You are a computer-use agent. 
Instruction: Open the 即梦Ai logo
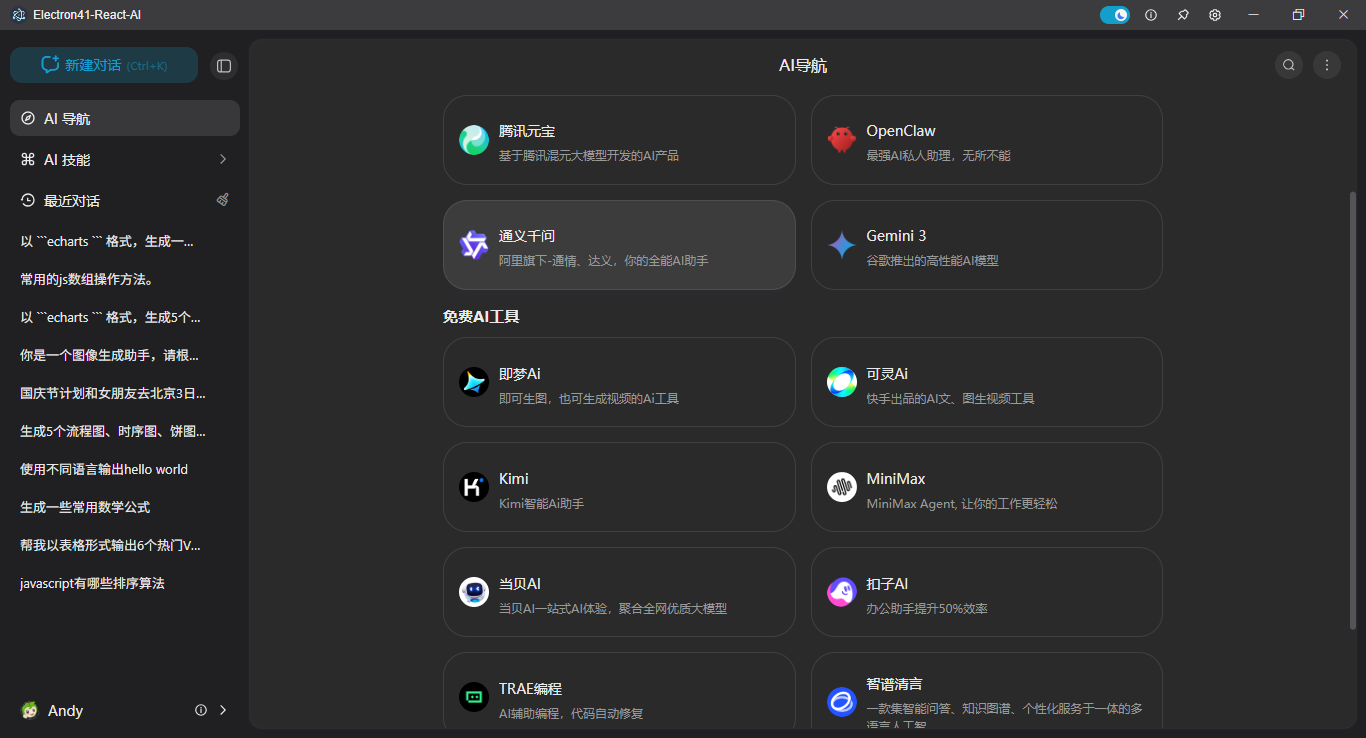pos(474,382)
